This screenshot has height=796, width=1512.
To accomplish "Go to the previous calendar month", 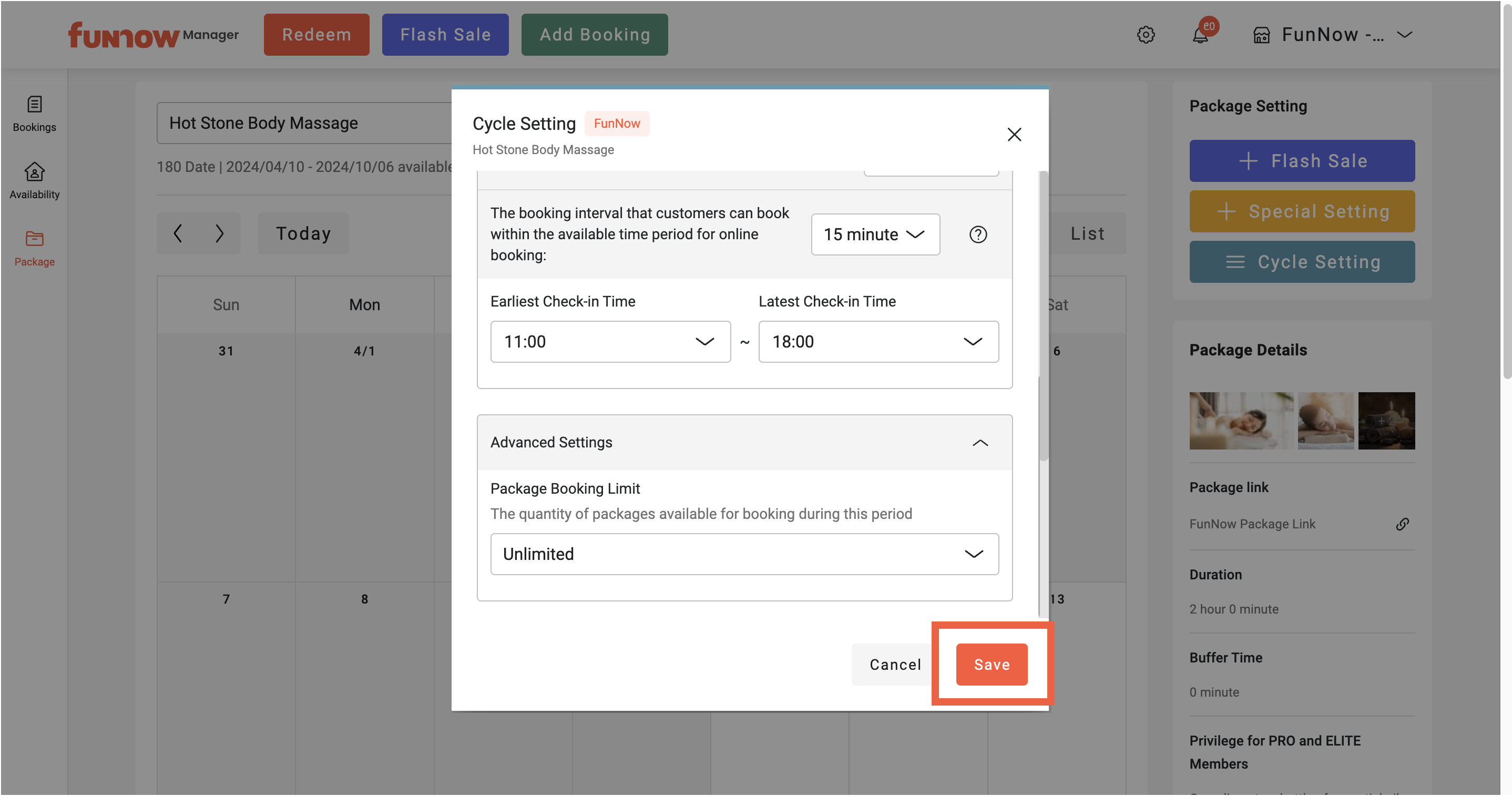I will point(178,233).
